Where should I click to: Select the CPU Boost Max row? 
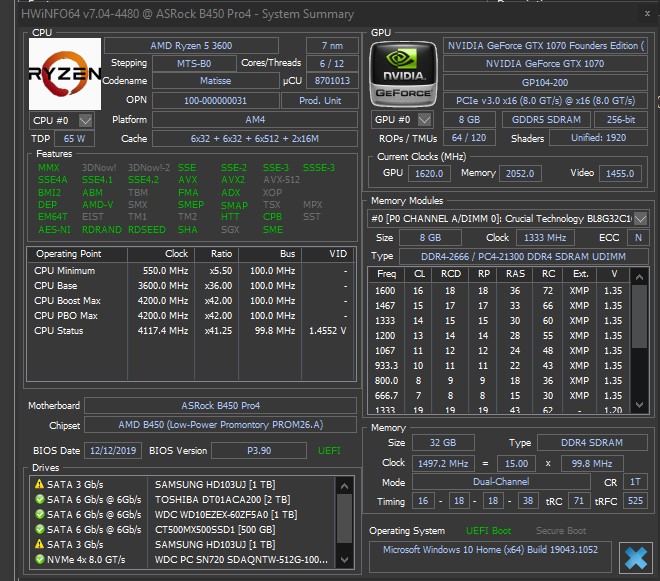coord(192,301)
